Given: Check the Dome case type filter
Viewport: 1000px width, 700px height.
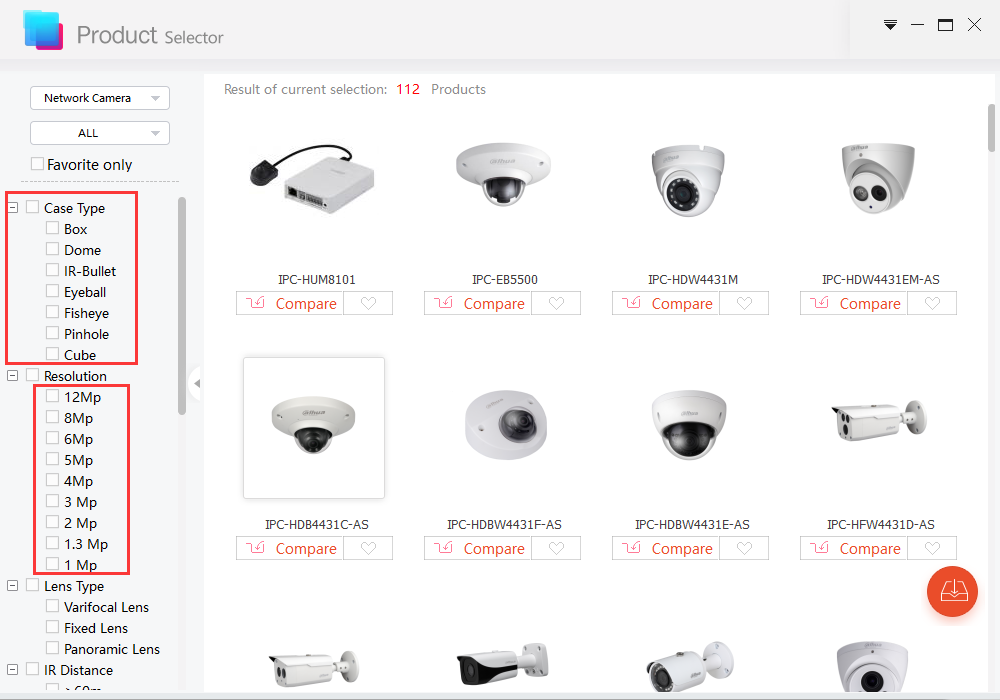Looking at the screenshot, I should [52, 249].
